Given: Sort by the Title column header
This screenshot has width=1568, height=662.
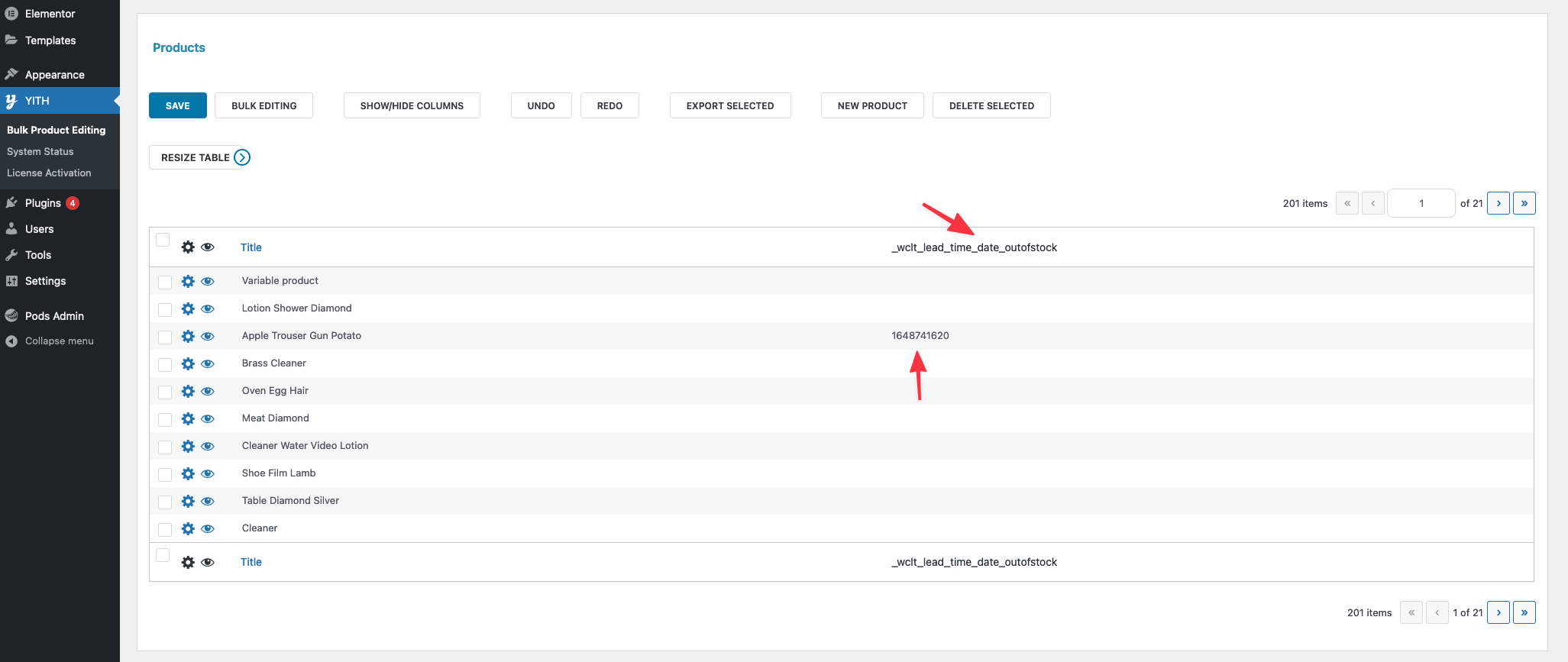Looking at the screenshot, I should tap(251, 247).
